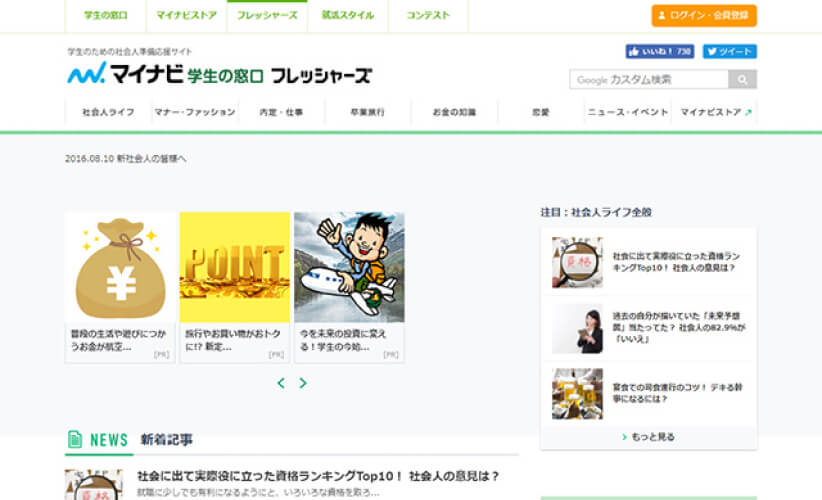
Task: Open the マイナビストア top tab
Action: pos(187,15)
